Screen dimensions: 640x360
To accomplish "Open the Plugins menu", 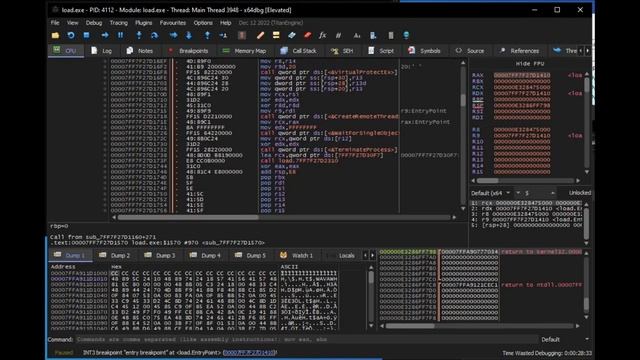I will tap(143, 23).
